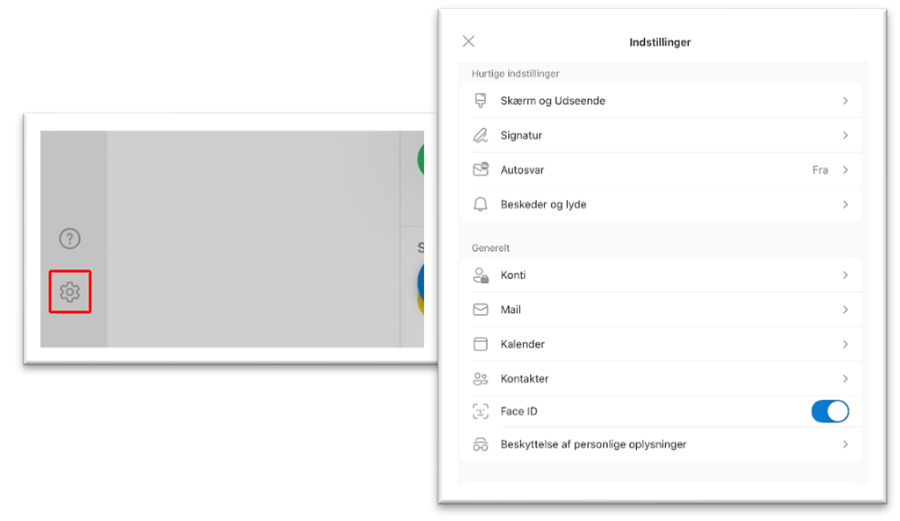The image size is (900, 521).
Task: Click the Kalender calendar icon
Action: click(x=481, y=344)
